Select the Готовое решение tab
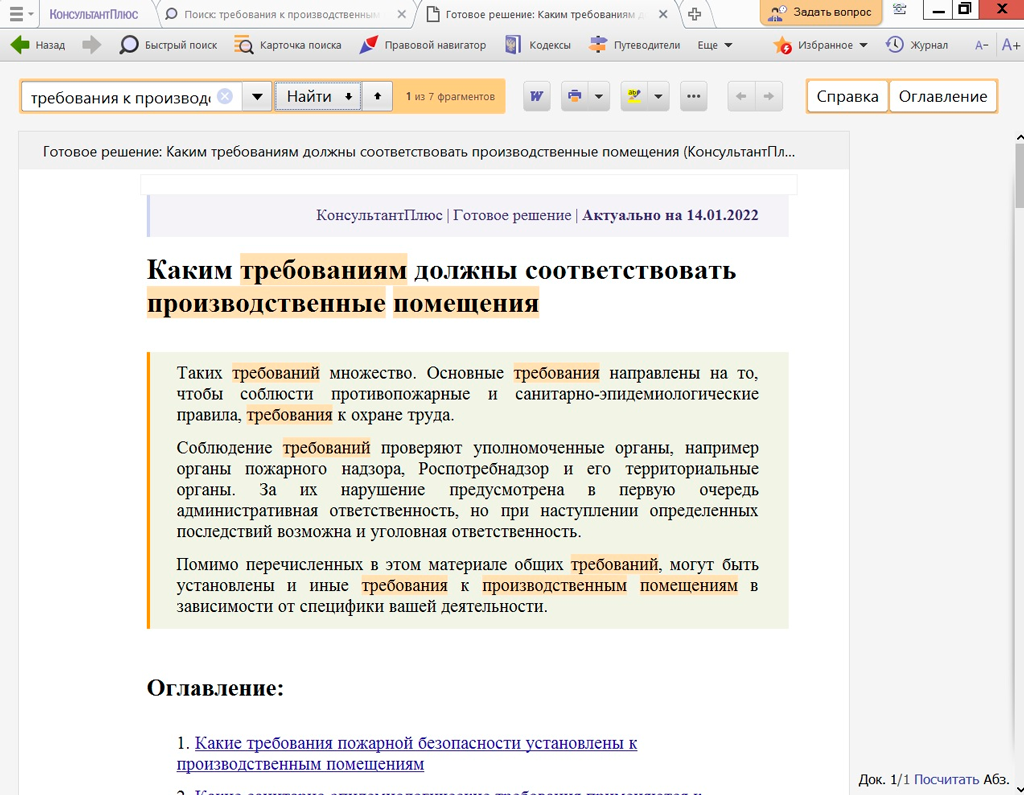This screenshot has width=1024, height=795. point(539,14)
